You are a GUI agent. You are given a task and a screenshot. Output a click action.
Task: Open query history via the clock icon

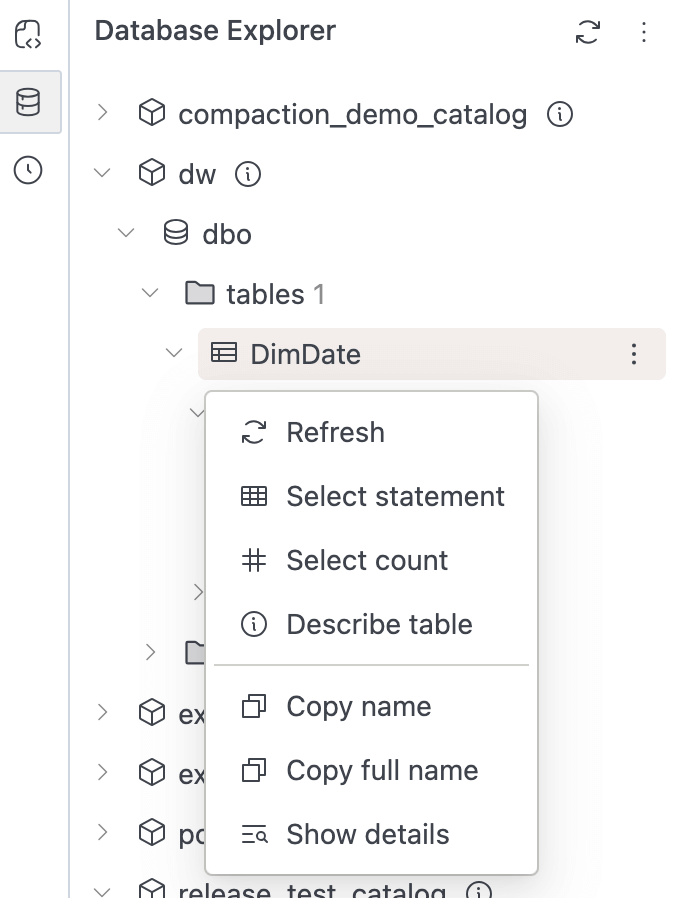click(x=30, y=171)
